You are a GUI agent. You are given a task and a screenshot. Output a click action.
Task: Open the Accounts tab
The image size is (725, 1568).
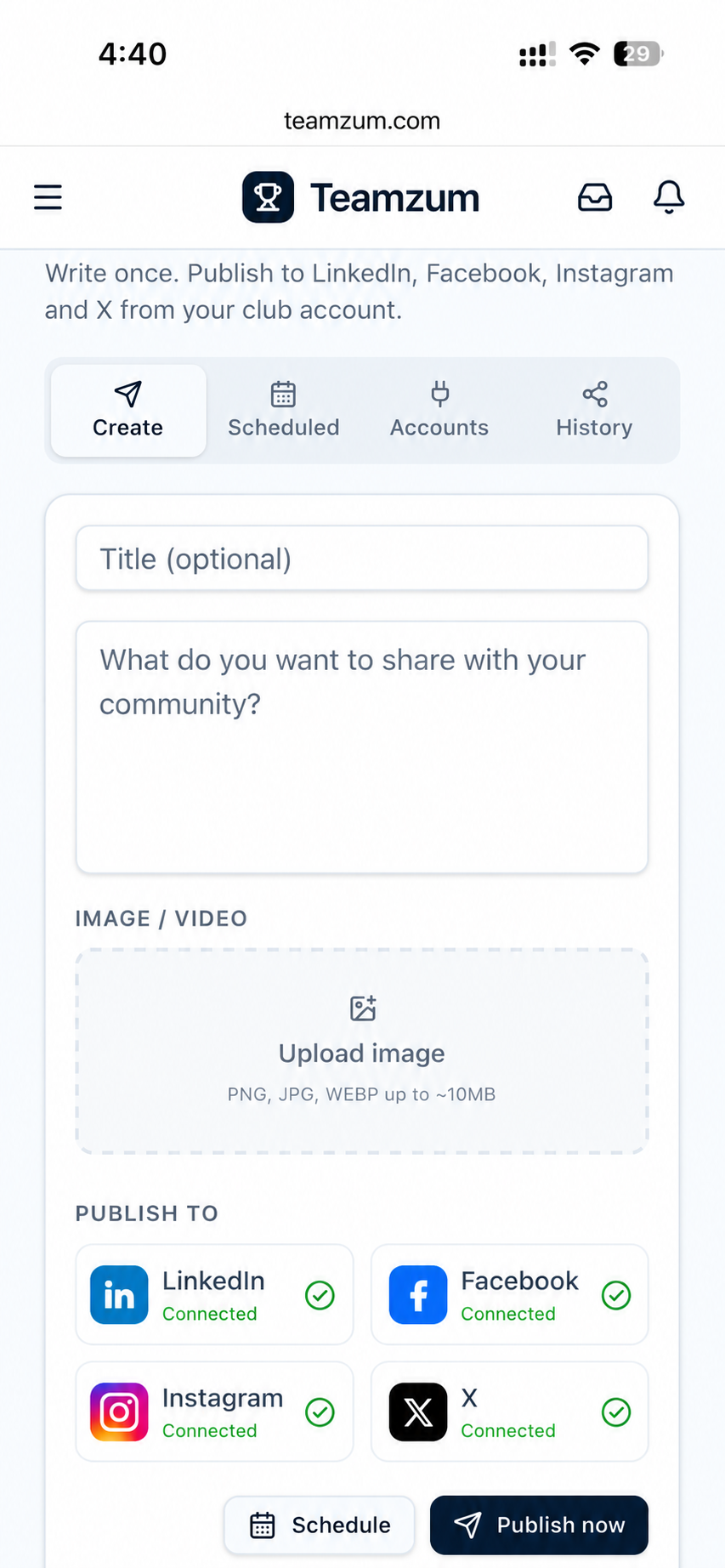point(439,411)
